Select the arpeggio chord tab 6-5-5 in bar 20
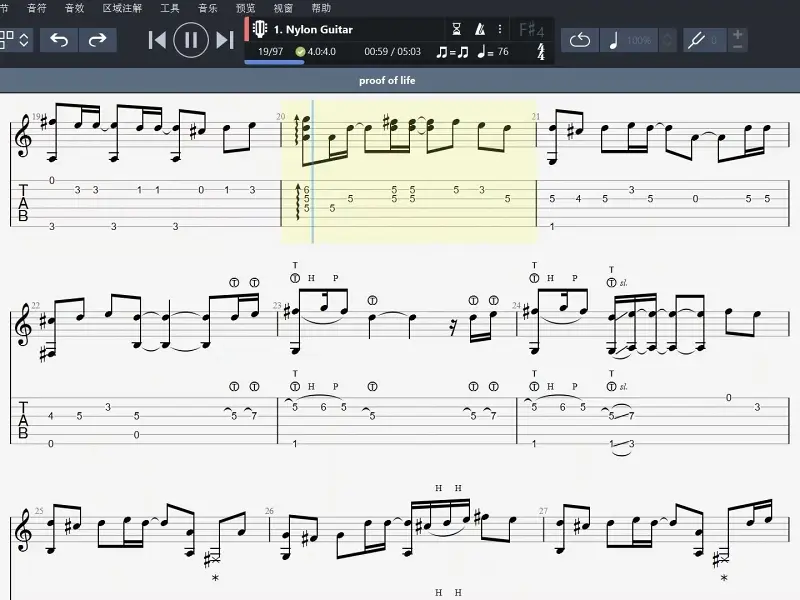 click(x=306, y=198)
